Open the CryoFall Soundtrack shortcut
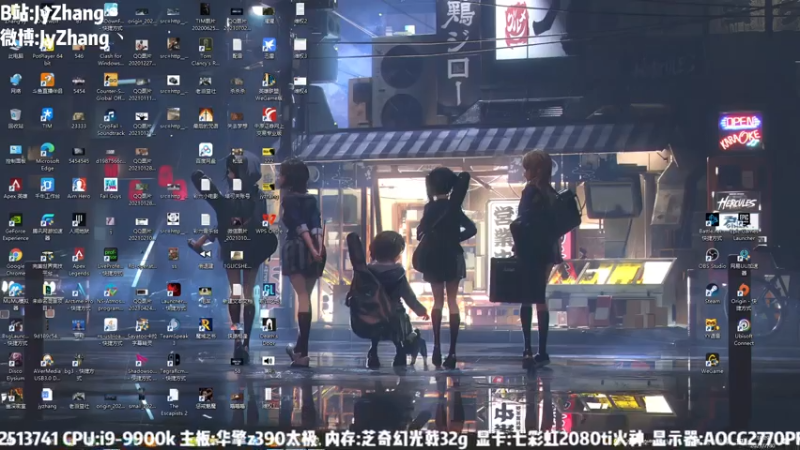 point(110,121)
